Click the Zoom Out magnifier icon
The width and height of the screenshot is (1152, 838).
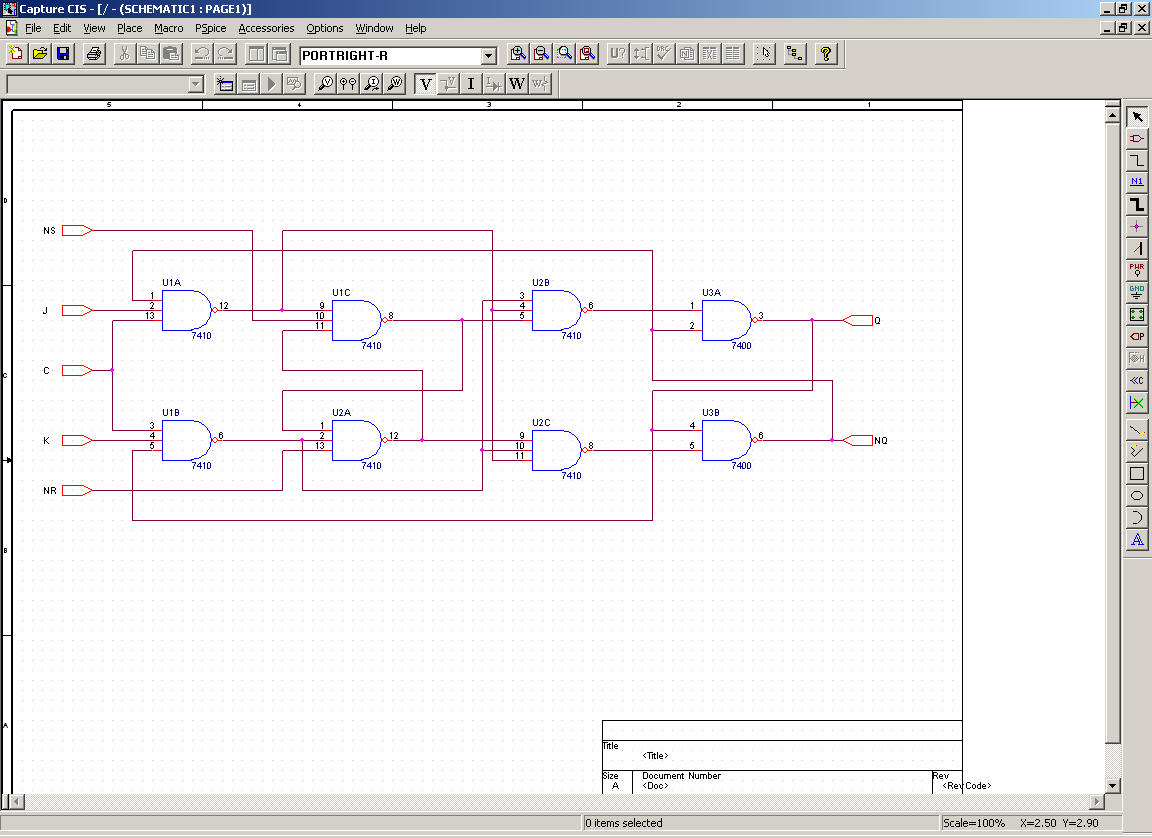[x=541, y=54]
